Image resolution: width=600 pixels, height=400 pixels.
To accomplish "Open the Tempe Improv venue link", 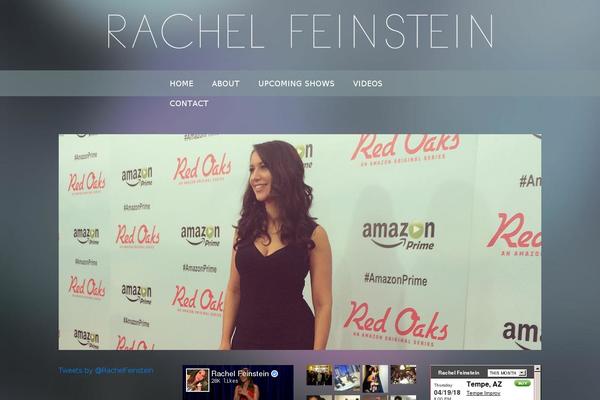I will pyautogui.click(x=483, y=393).
